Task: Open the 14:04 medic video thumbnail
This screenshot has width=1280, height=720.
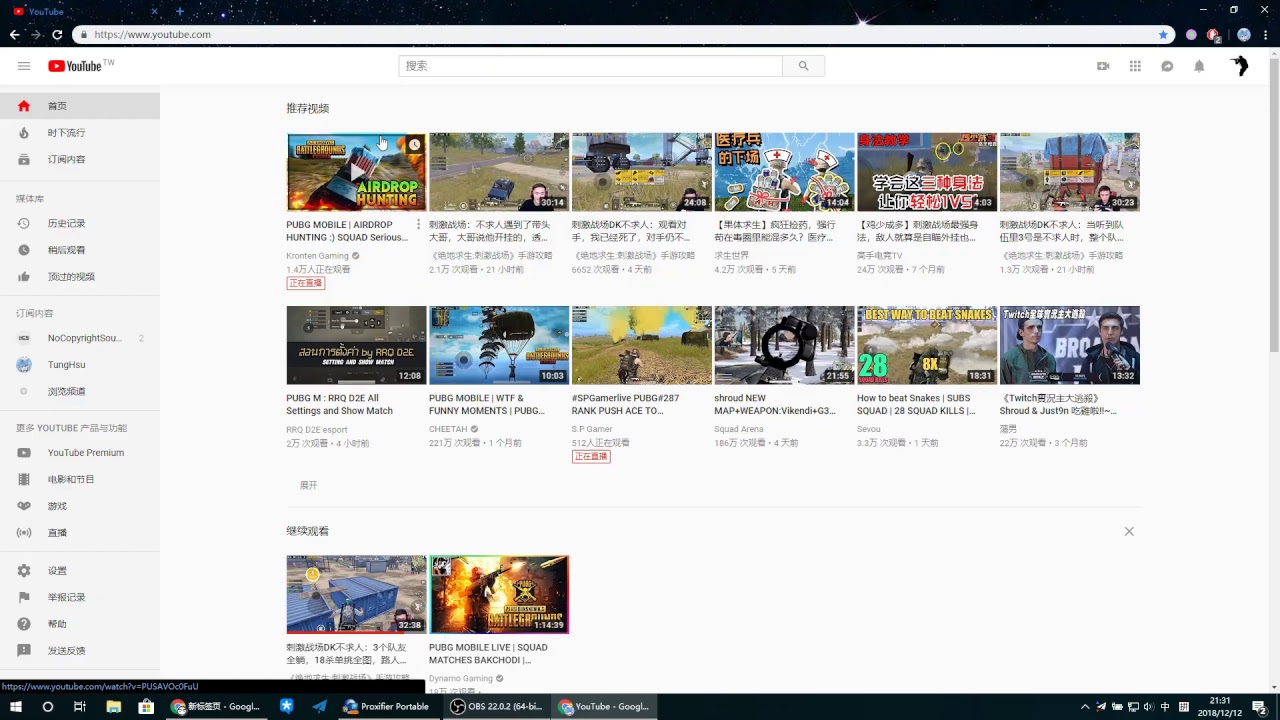Action: pos(784,172)
